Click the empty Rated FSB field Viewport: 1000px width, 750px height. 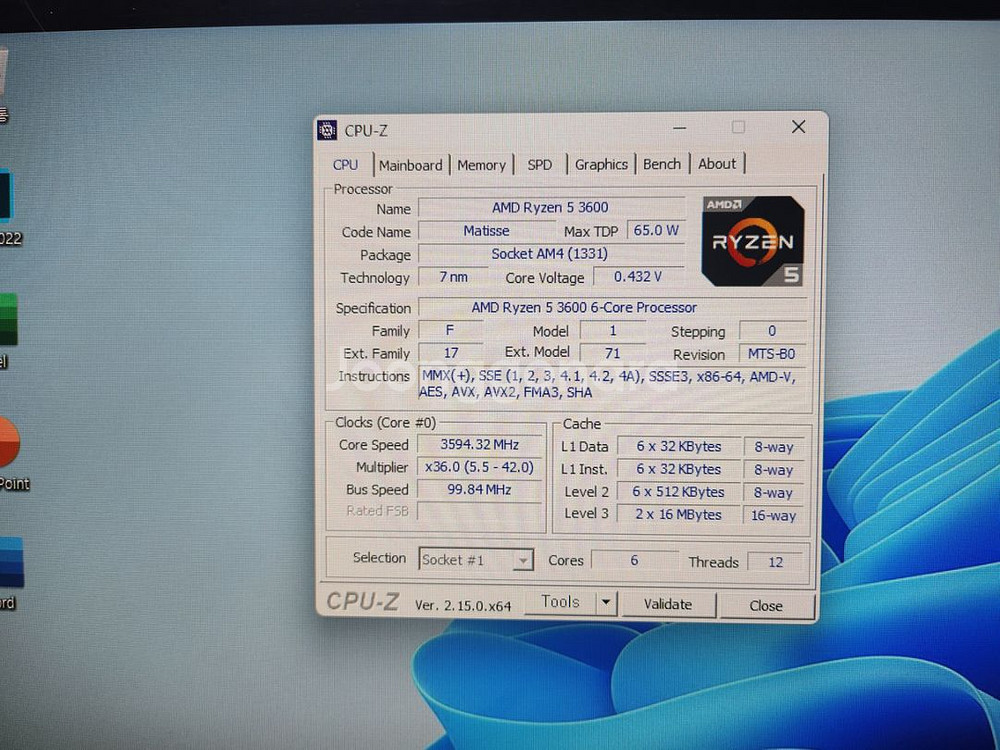point(480,511)
